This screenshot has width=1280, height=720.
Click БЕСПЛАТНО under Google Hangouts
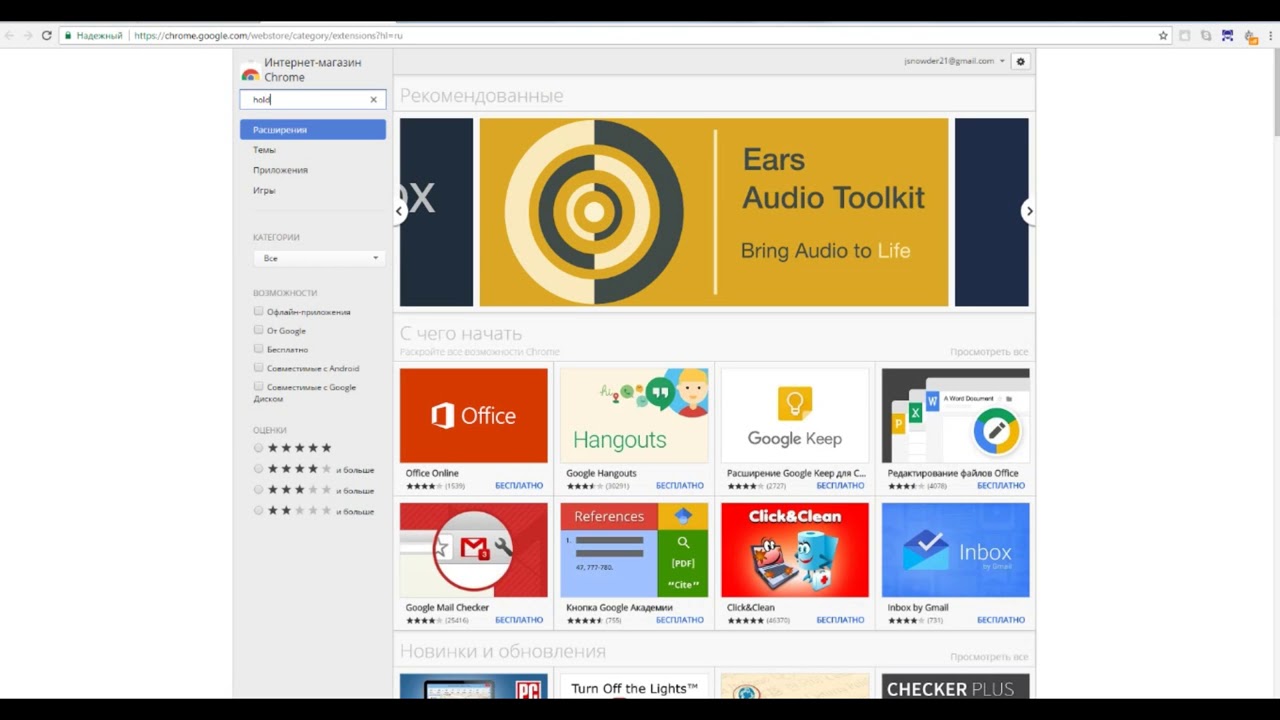[x=680, y=486]
